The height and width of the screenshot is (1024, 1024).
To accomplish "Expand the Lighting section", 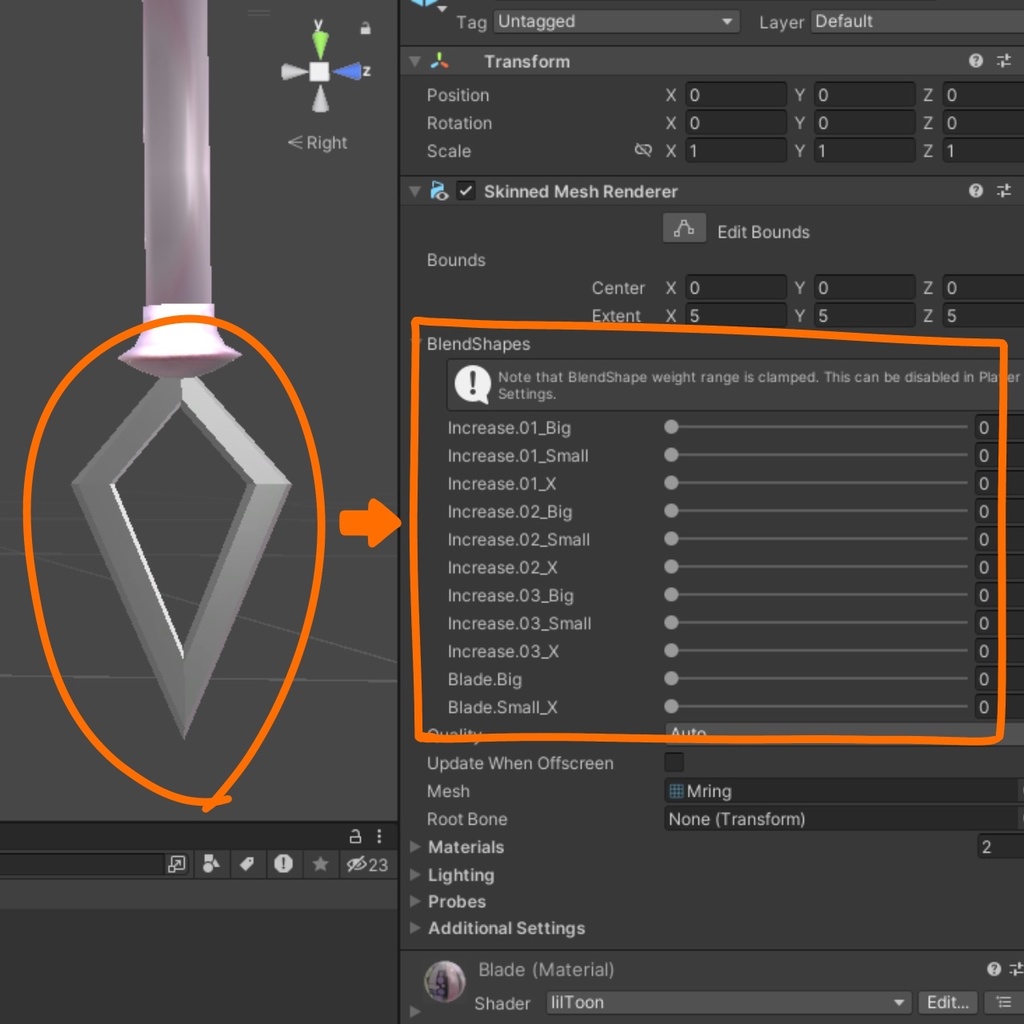I will click(415, 874).
